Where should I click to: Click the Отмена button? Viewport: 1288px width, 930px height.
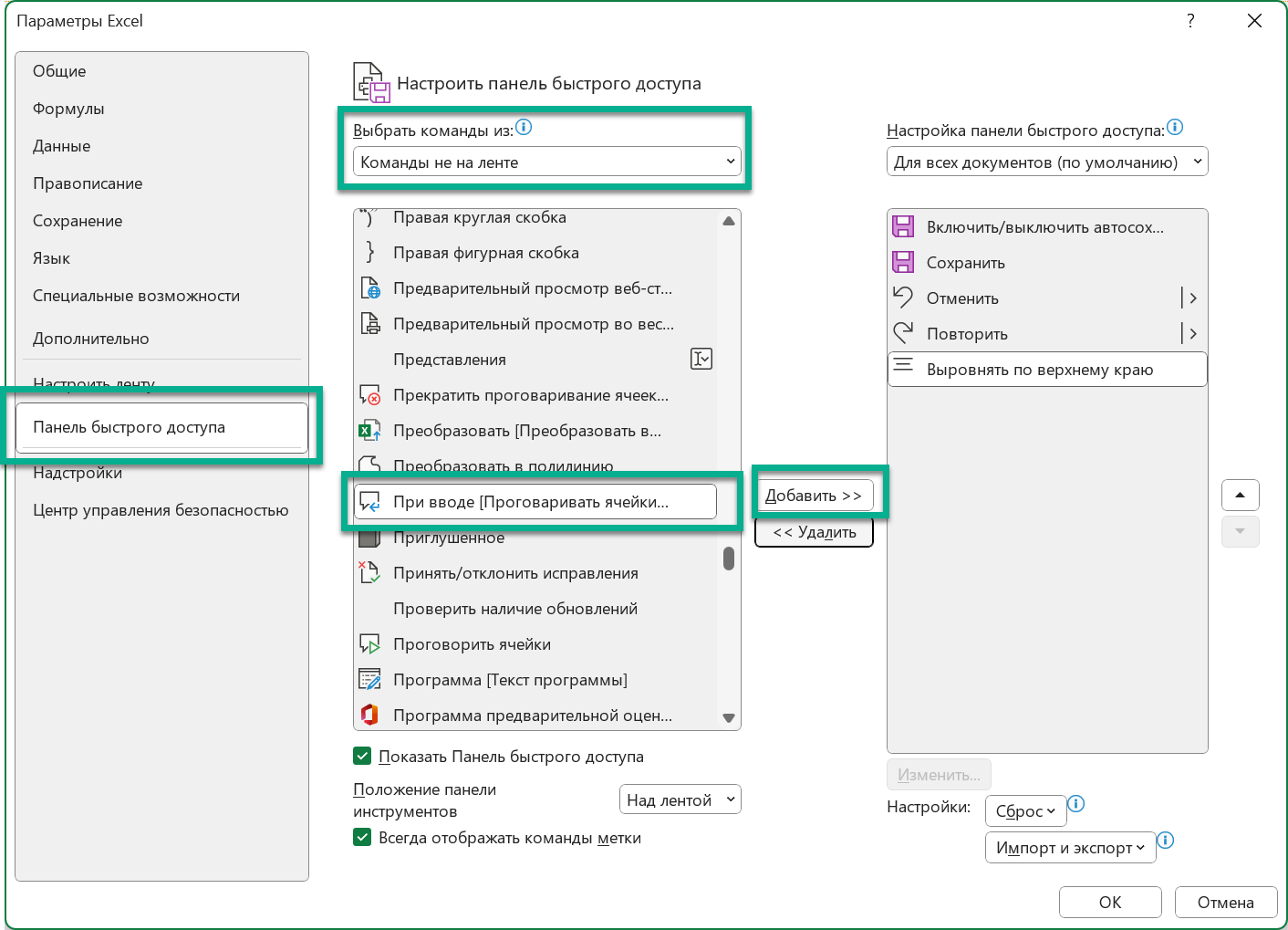coord(1226,902)
